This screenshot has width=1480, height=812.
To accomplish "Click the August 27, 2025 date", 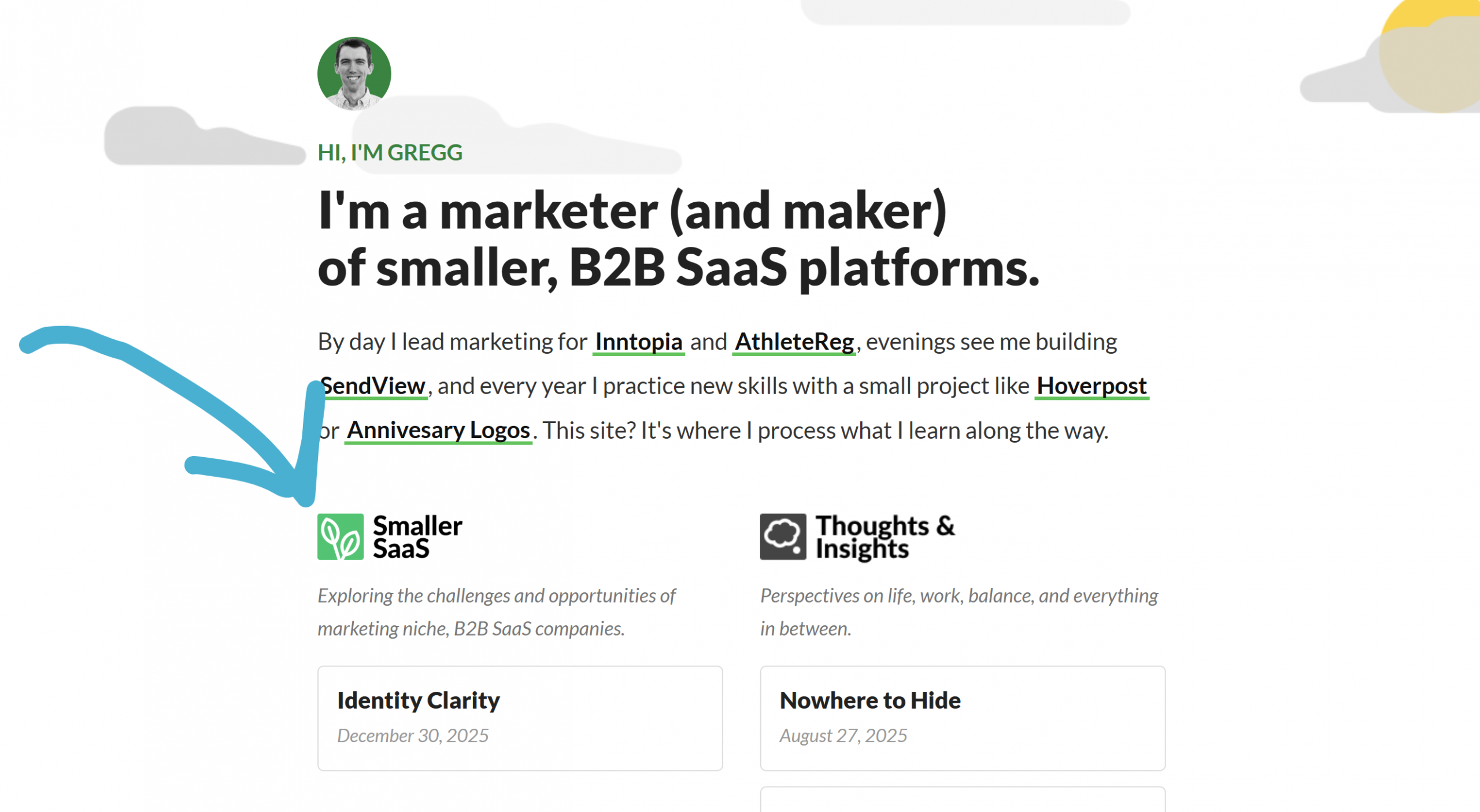I will [x=844, y=735].
